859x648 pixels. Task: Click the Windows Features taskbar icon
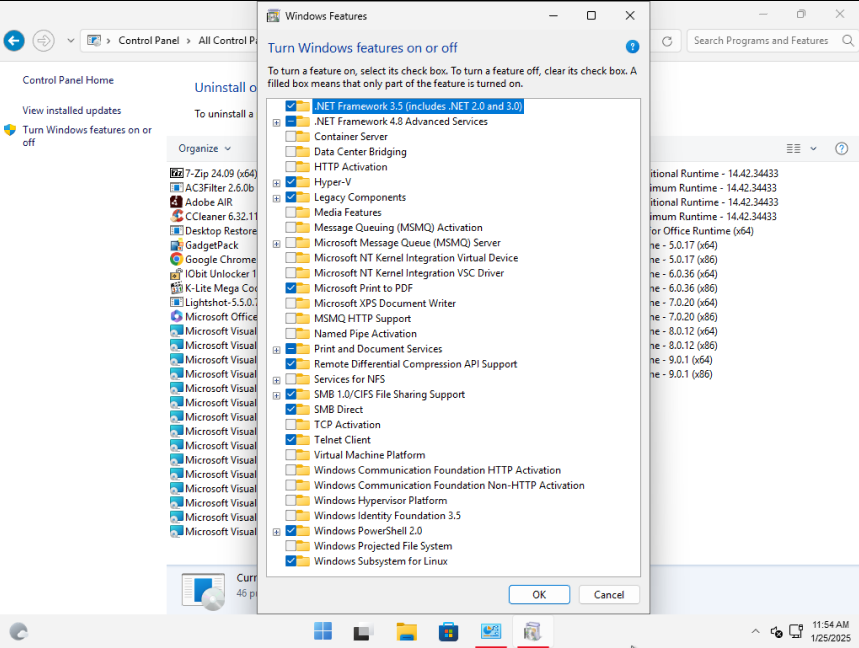point(532,631)
